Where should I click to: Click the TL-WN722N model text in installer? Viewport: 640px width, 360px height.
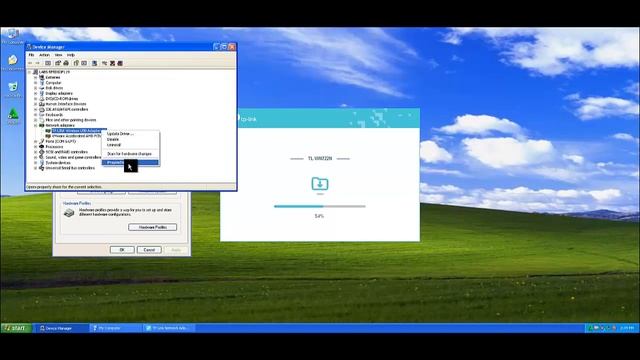click(x=320, y=158)
